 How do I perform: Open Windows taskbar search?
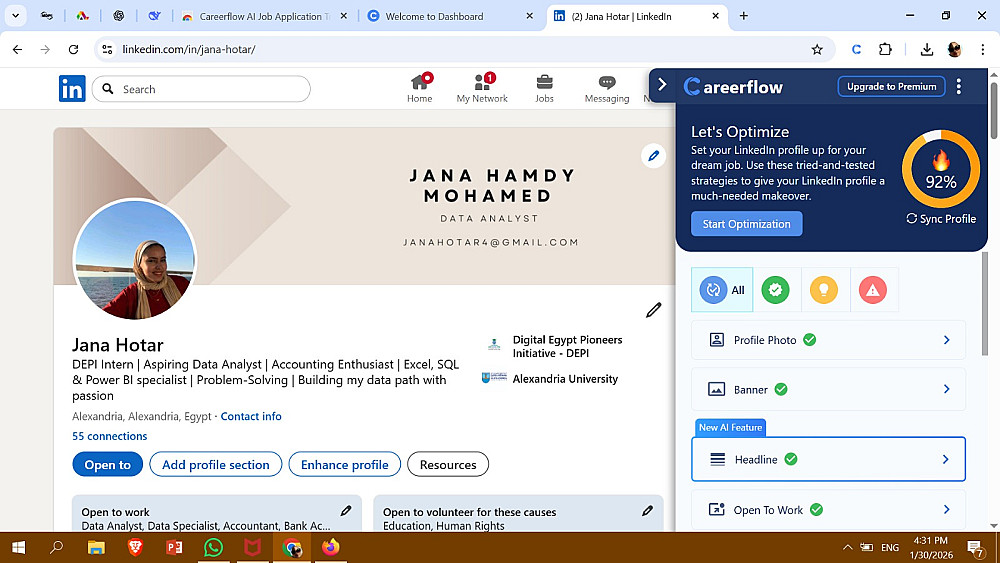tap(57, 547)
